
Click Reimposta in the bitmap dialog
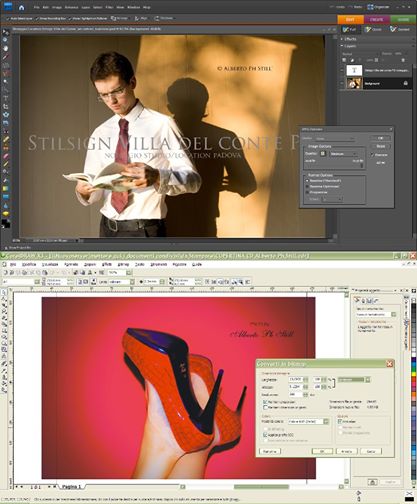click(x=270, y=451)
